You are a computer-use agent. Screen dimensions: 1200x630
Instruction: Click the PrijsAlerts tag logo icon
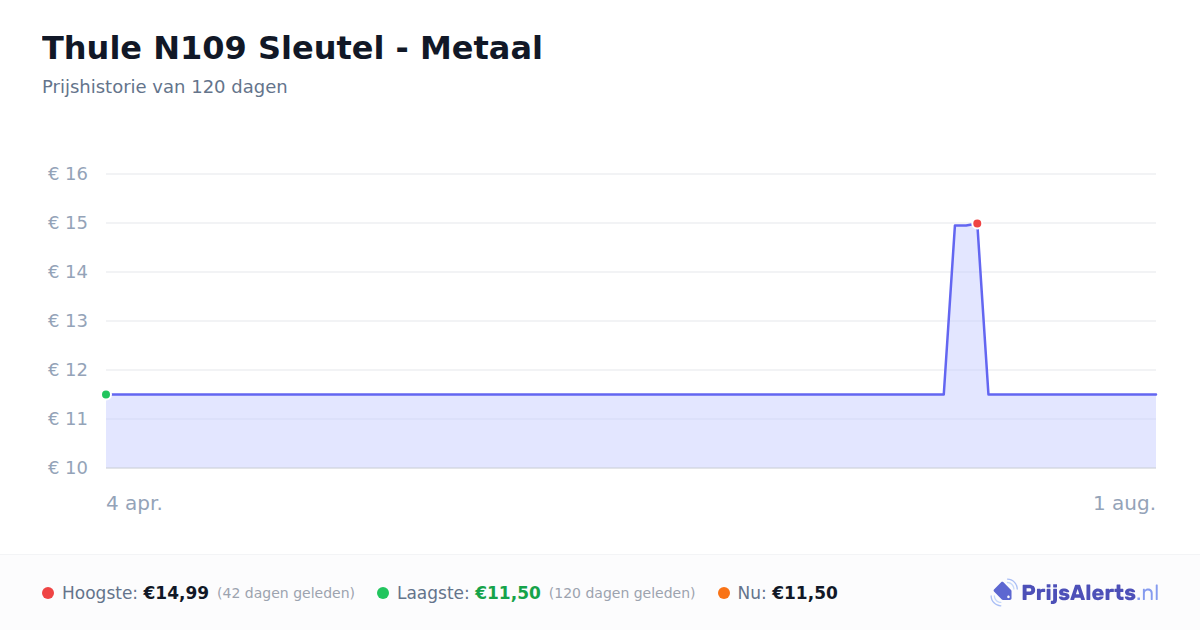[x=1004, y=593]
